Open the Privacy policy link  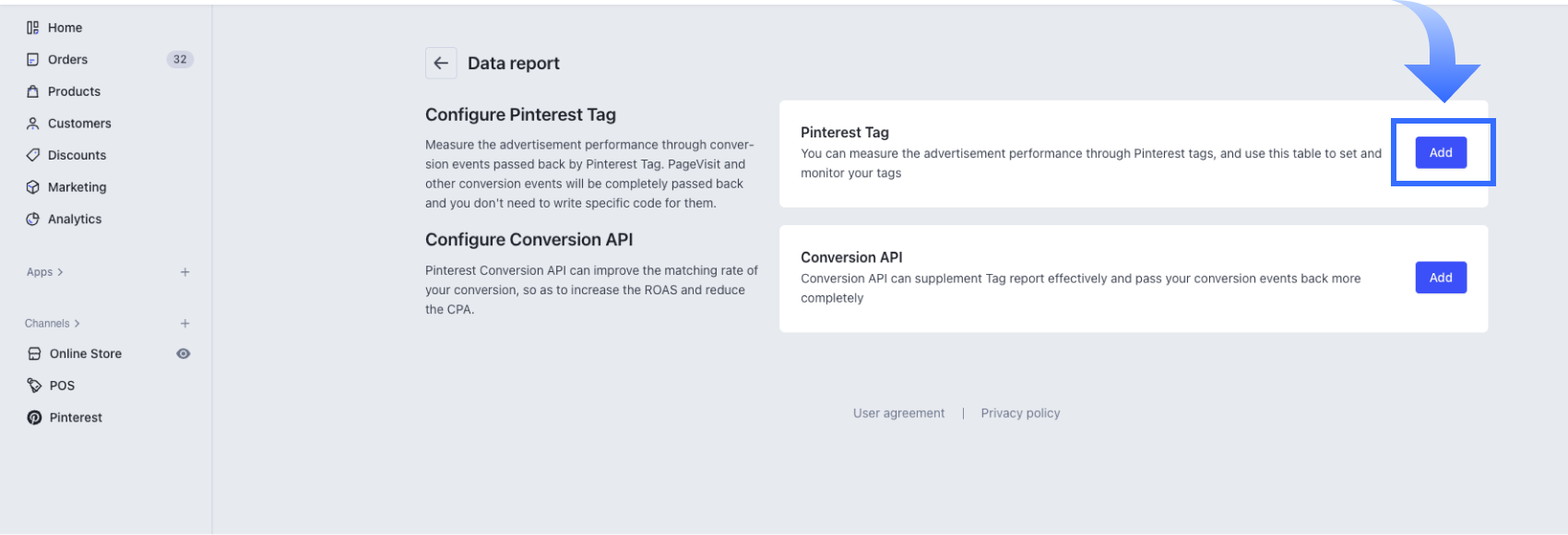(x=1020, y=413)
